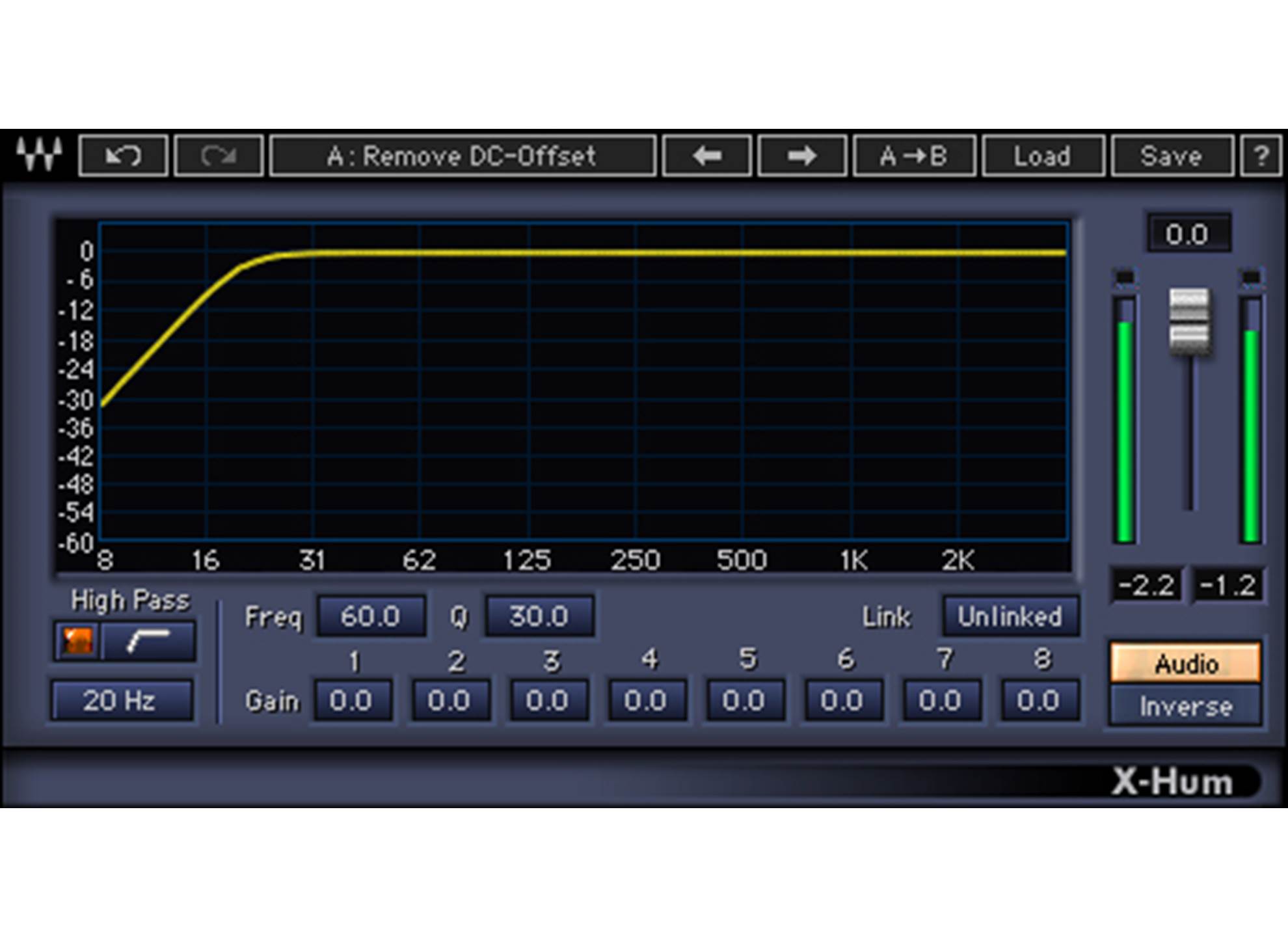
Task: Select the previous preset arrow
Action: 708,156
